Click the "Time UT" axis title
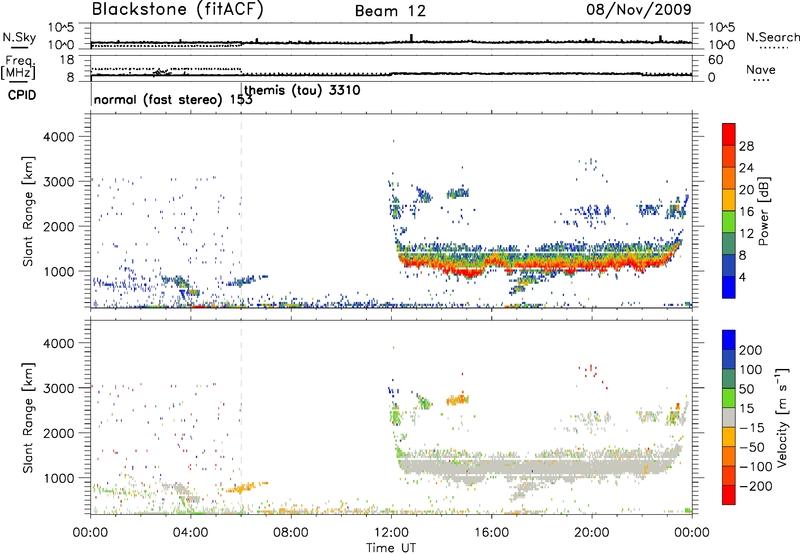800x554 pixels. pos(391,548)
